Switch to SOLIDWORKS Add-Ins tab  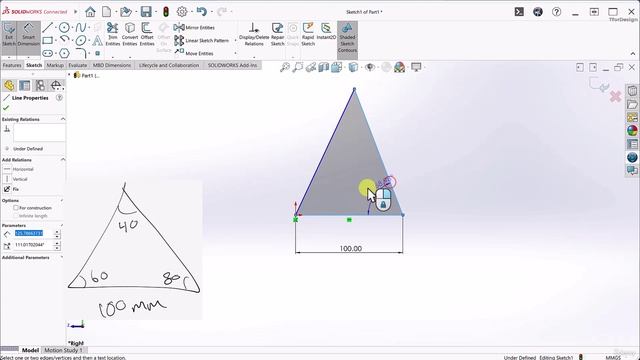coord(232,65)
